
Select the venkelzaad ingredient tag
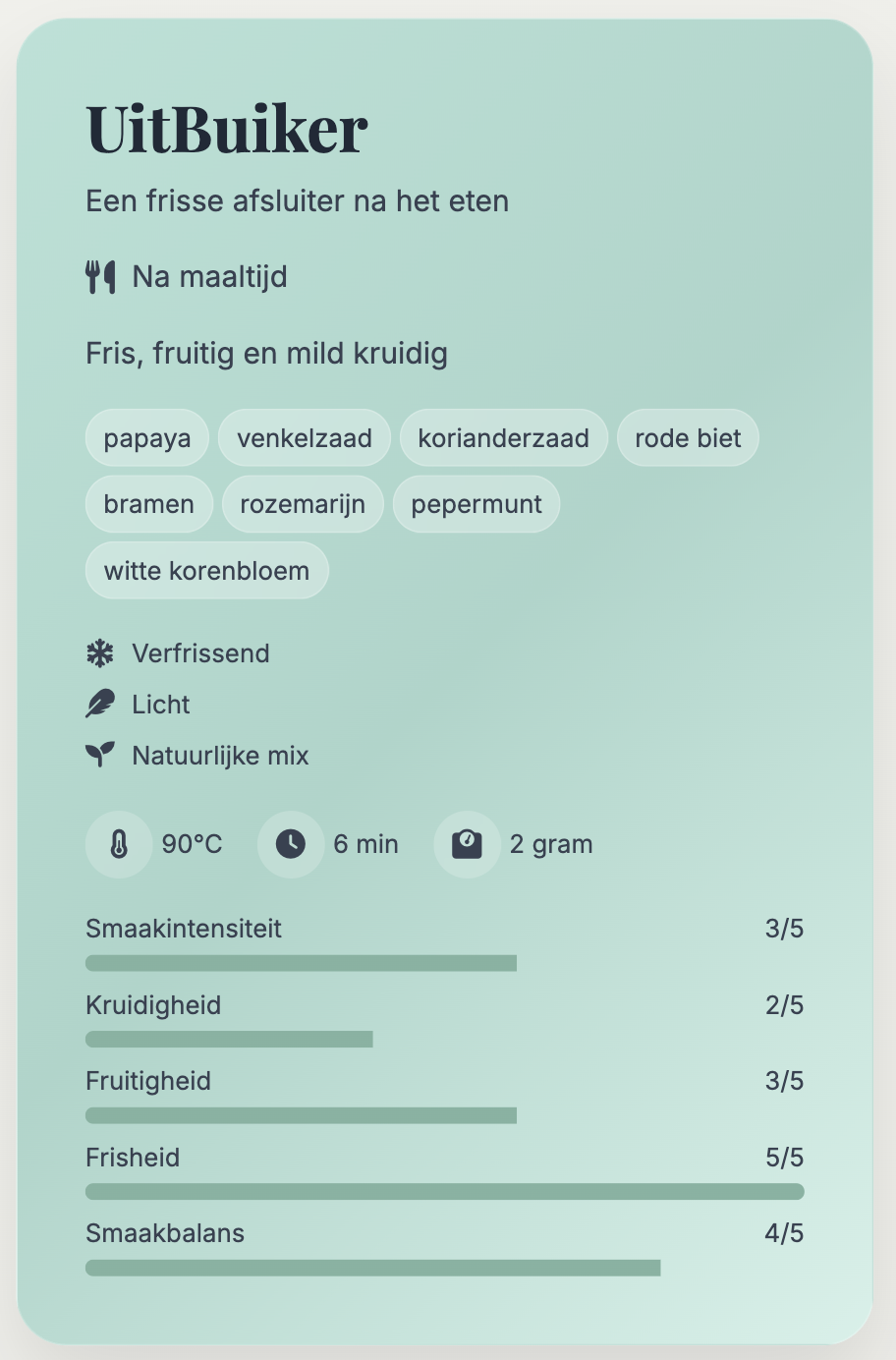pyautogui.click(x=305, y=437)
